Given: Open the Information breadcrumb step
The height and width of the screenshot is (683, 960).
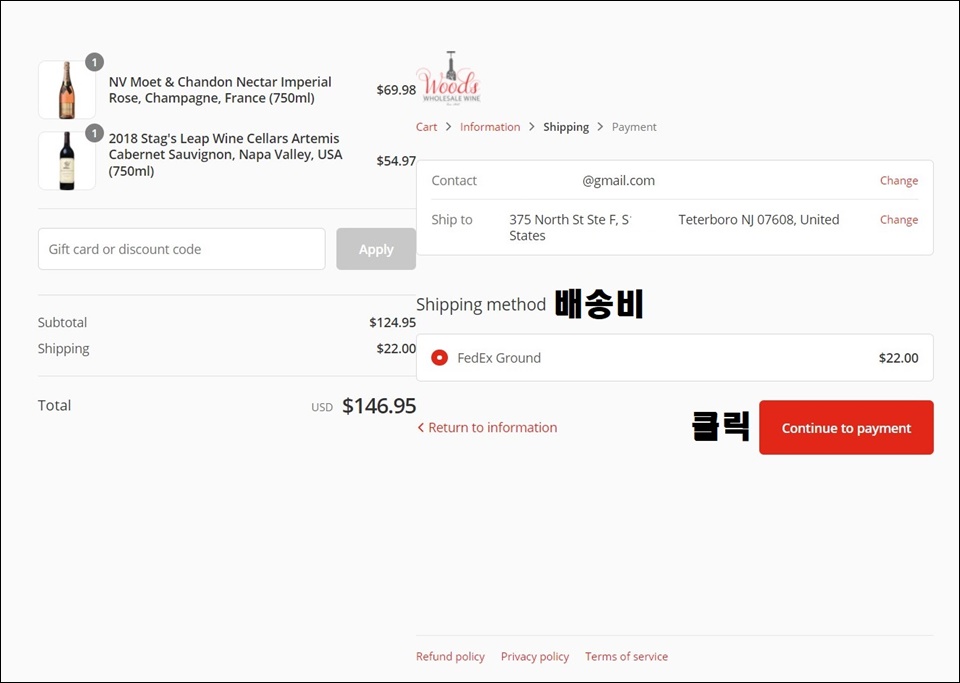Looking at the screenshot, I should point(490,127).
